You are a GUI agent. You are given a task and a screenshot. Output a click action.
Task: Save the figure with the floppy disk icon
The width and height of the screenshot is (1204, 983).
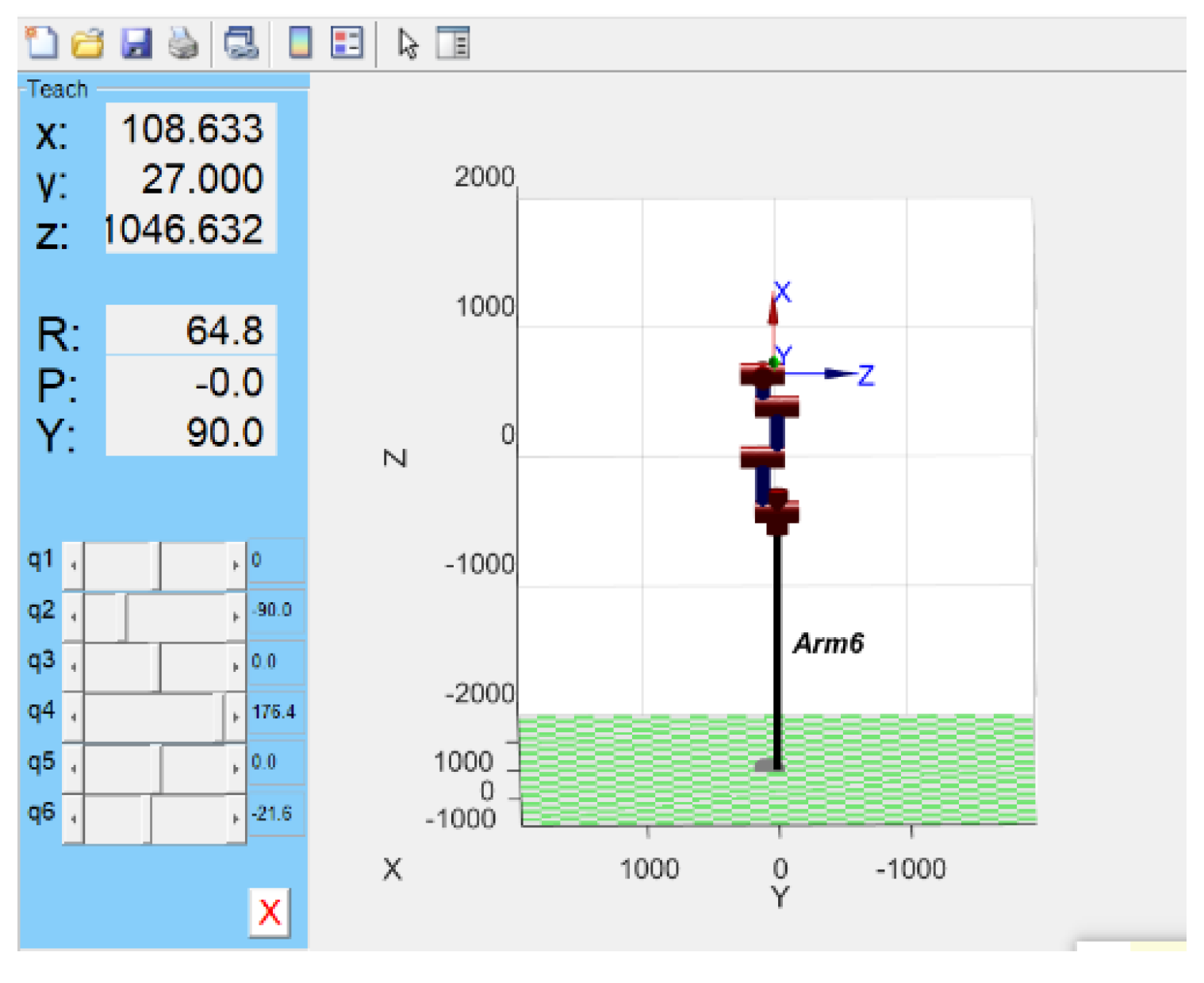coord(136,43)
